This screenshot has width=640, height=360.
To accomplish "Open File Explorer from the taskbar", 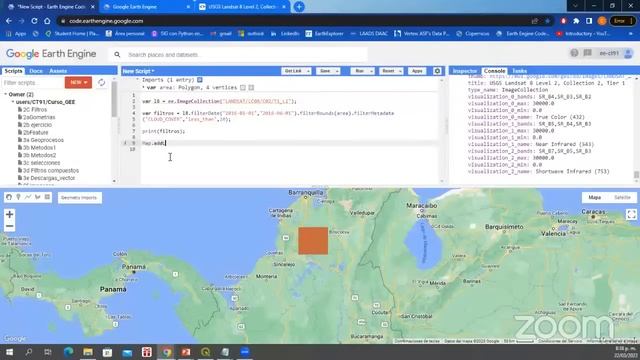I will click(x=88, y=352).
